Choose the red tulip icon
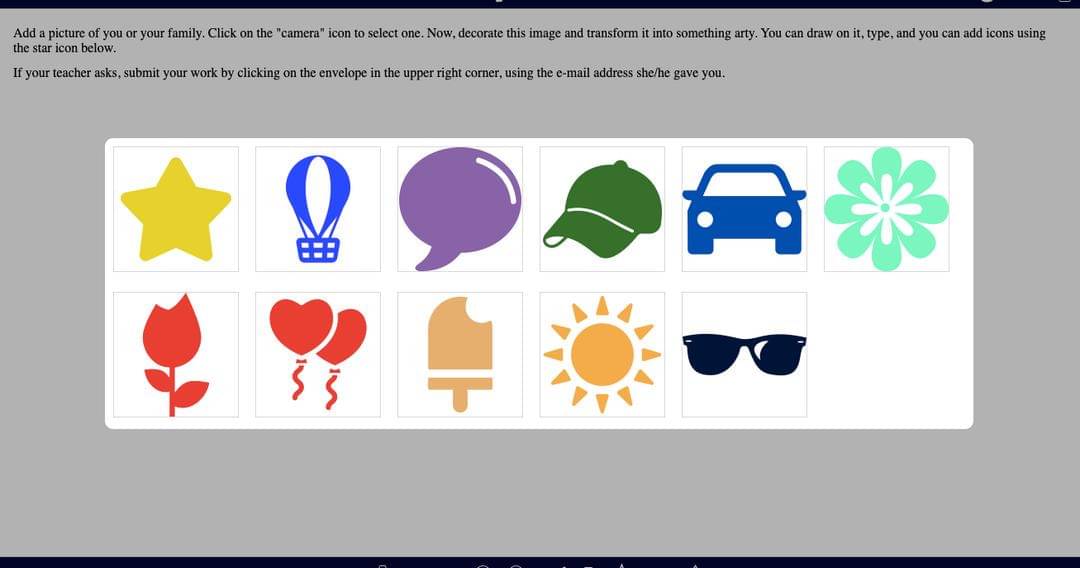This screenshot has width=1080, height=568. tap(176, 355)
